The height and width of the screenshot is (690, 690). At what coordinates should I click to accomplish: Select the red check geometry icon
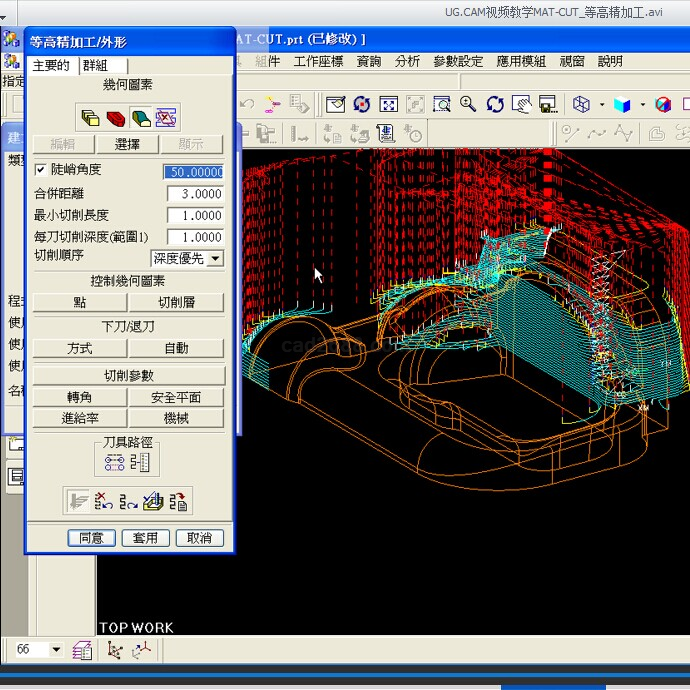point(116,118)
